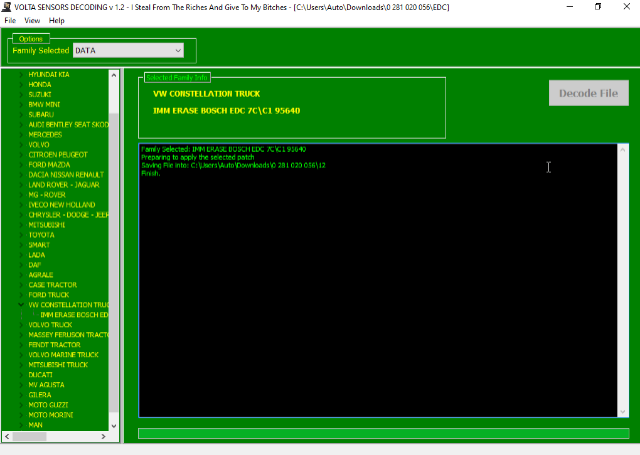This screenshot has width=640, height=455.
Task: Click log console scroll up arrow
Action: coord(622,150)
